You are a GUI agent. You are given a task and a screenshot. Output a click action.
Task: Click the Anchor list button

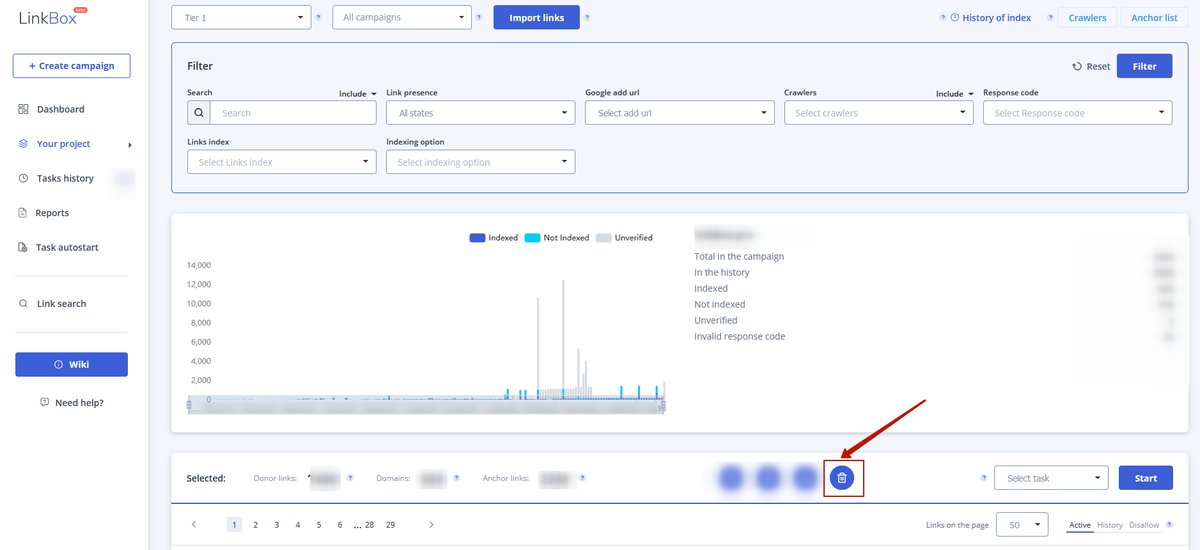pyautogui.click(x=1154, y=17)
